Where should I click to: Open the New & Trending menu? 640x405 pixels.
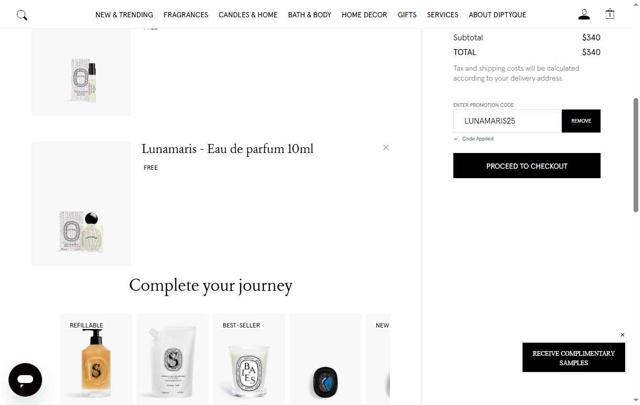(x=124, y=15)
